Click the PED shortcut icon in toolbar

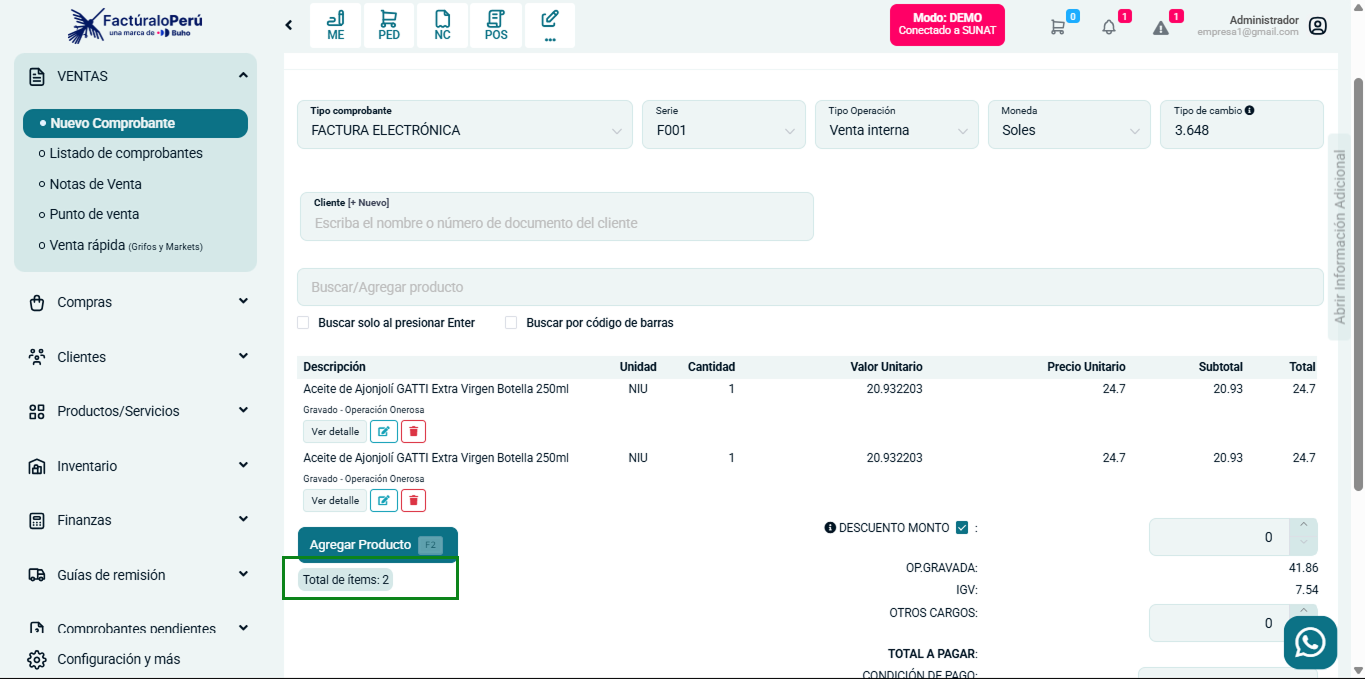[389, 25]
